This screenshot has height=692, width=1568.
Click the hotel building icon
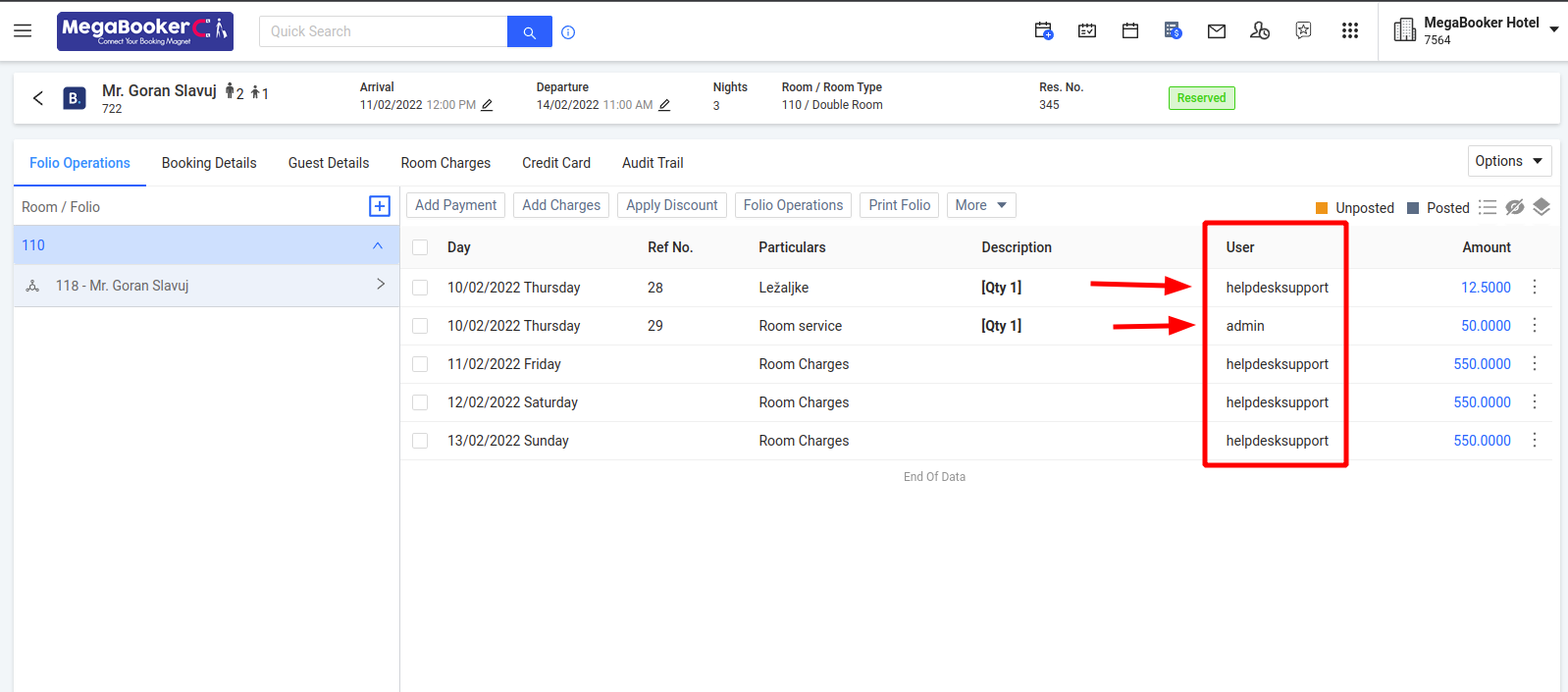coord(1405,30)
